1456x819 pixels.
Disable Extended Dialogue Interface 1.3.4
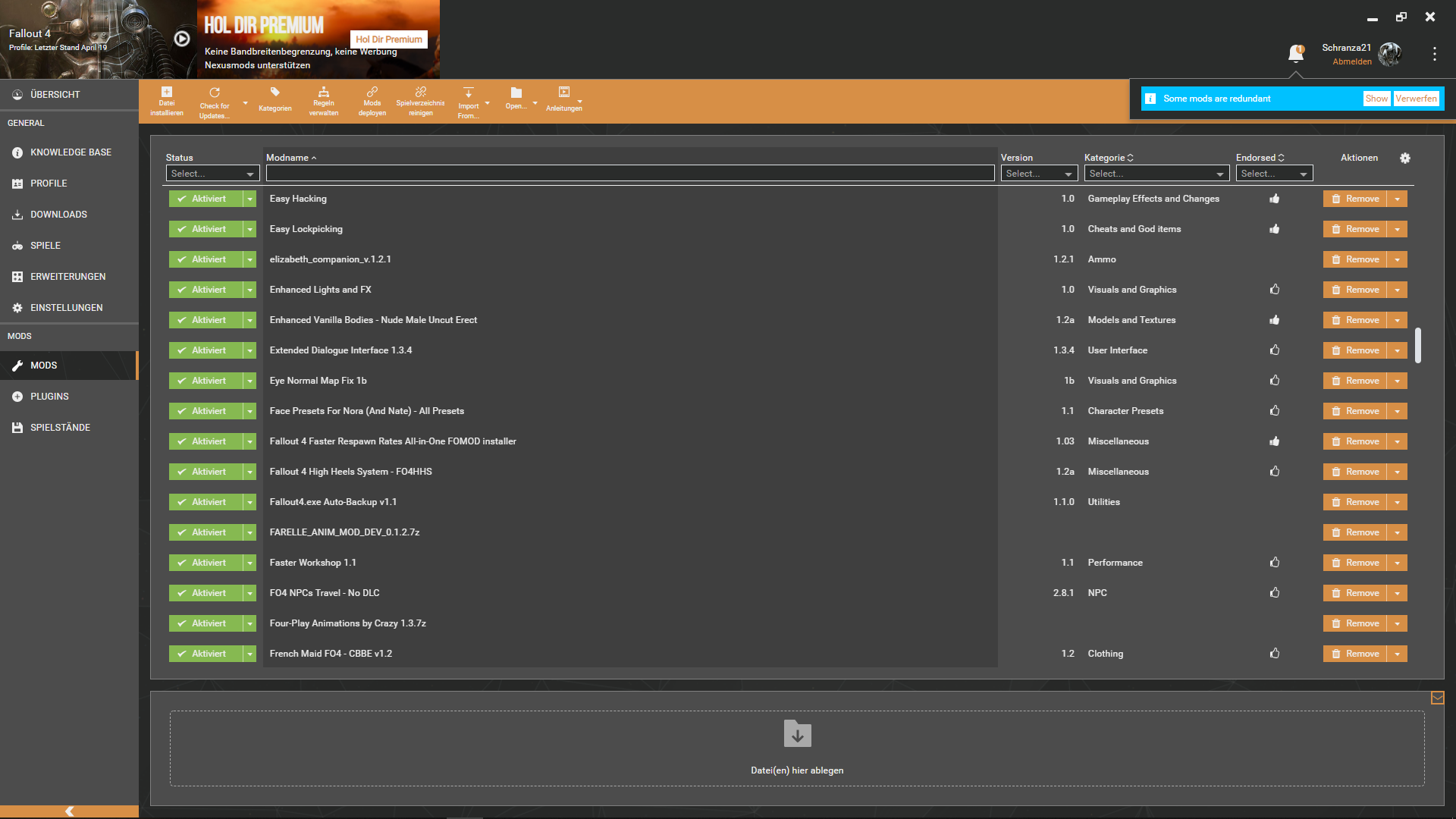206,350
